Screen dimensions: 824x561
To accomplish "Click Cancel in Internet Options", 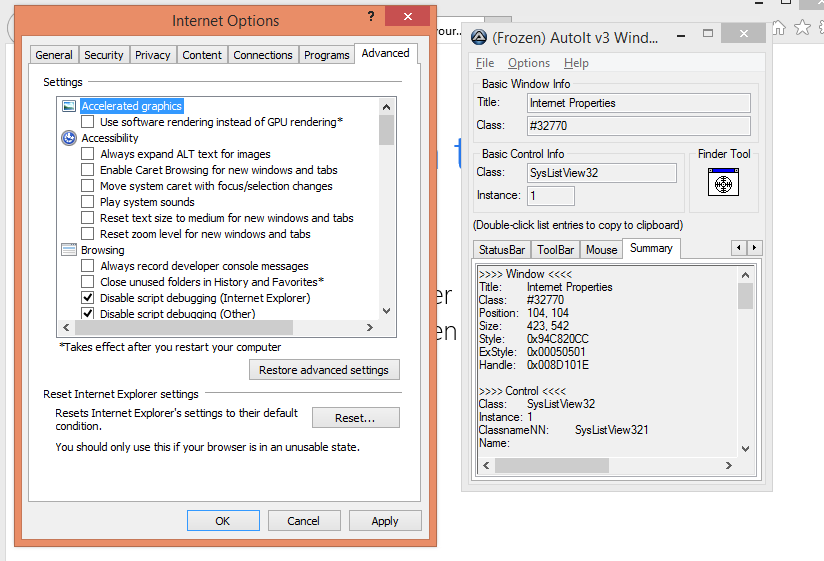I will [303, 521].
